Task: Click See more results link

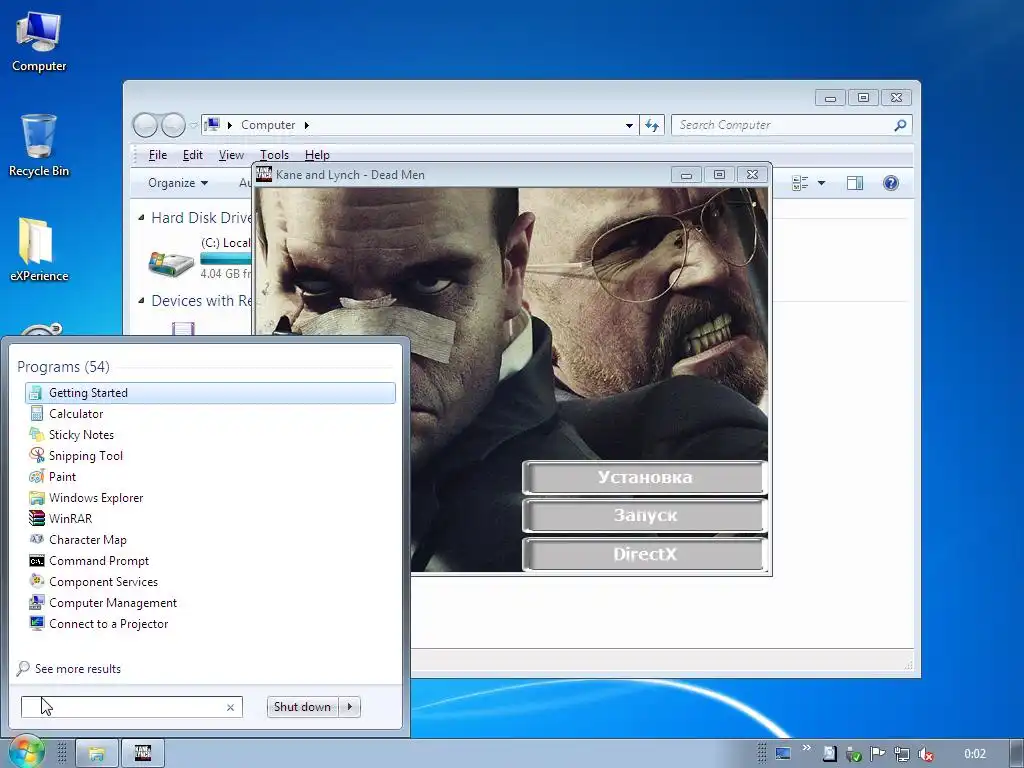Action: tap(78, 669)
